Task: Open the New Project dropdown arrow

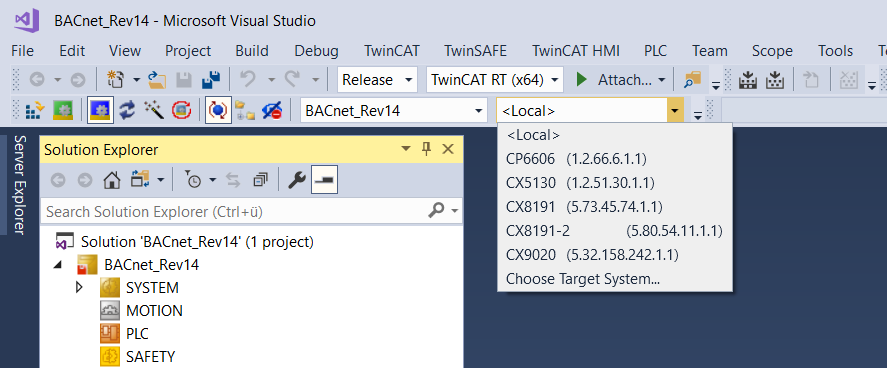Action: pyautogui.click(x=136, y=80)
